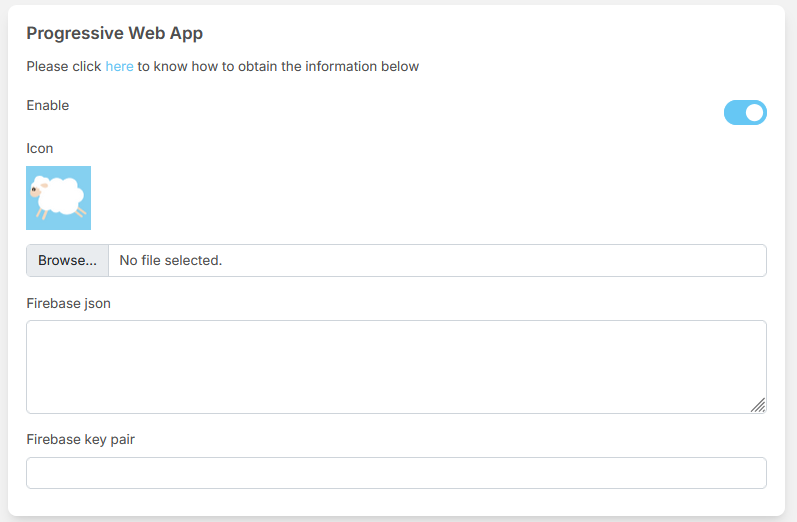Click the "Enable" label text
797x522 pixels.
(x=47, y=105)
